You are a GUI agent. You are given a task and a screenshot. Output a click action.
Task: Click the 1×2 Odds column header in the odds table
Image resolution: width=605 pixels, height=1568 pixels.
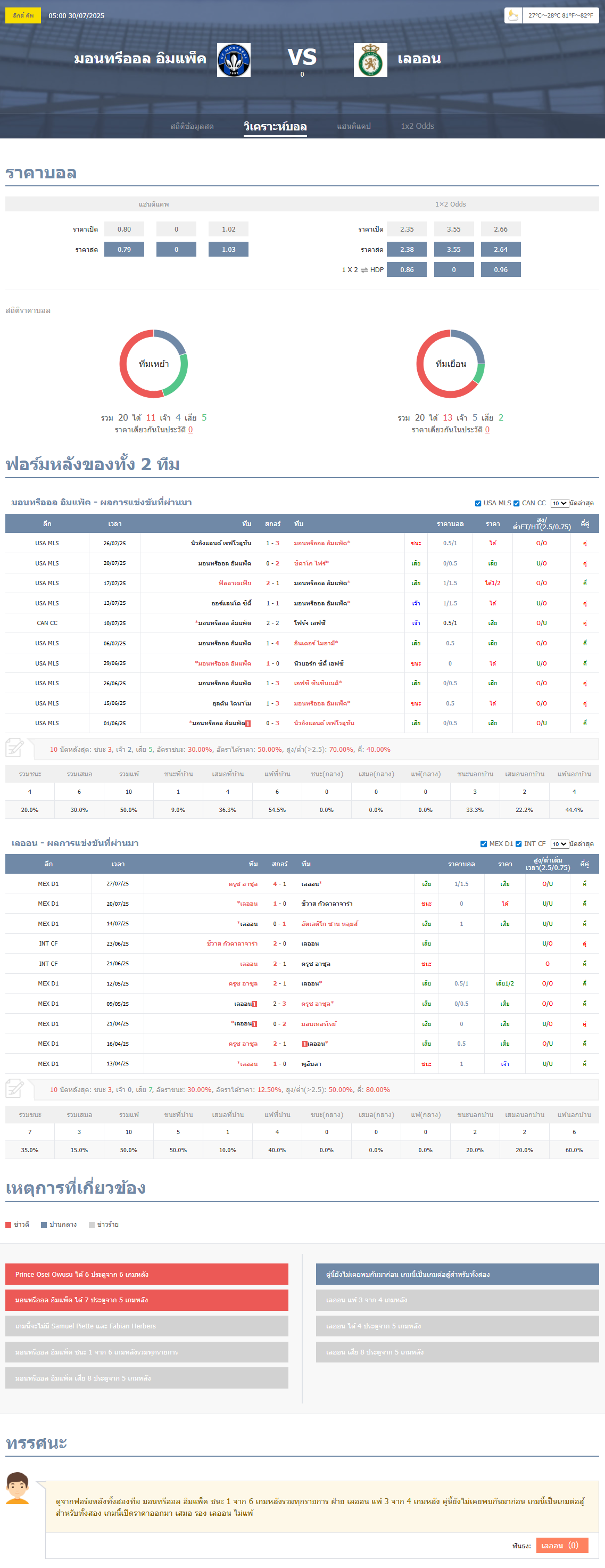451,204
